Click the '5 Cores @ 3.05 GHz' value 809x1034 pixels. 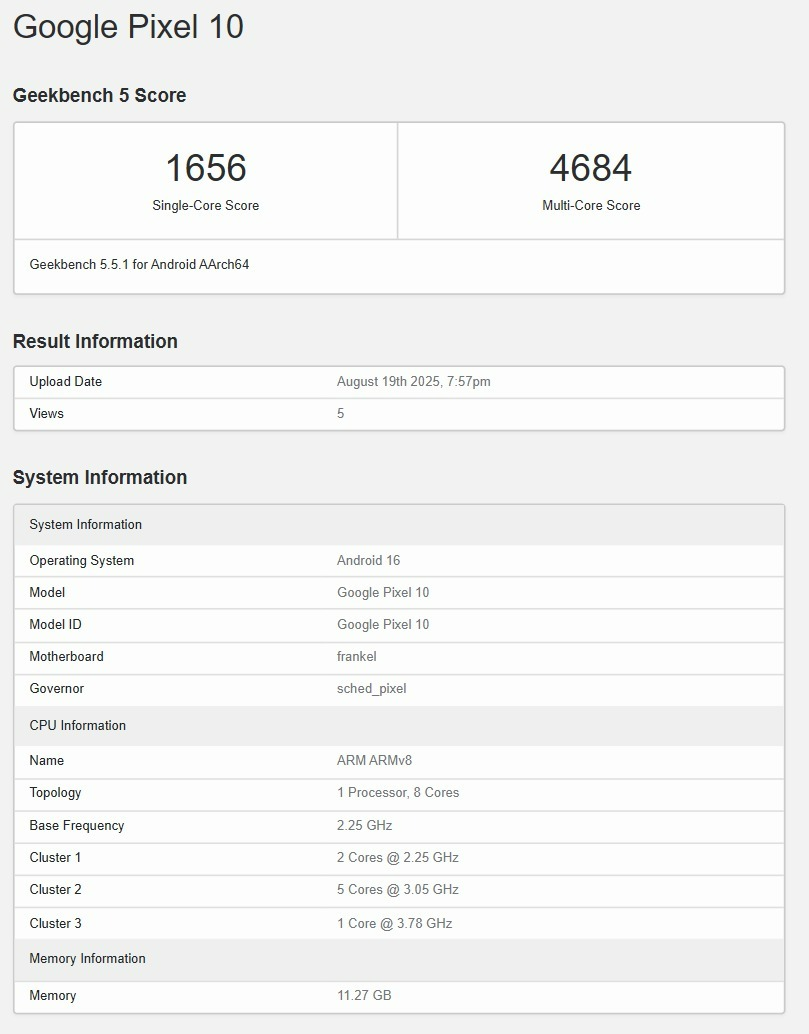click(398, 890)
